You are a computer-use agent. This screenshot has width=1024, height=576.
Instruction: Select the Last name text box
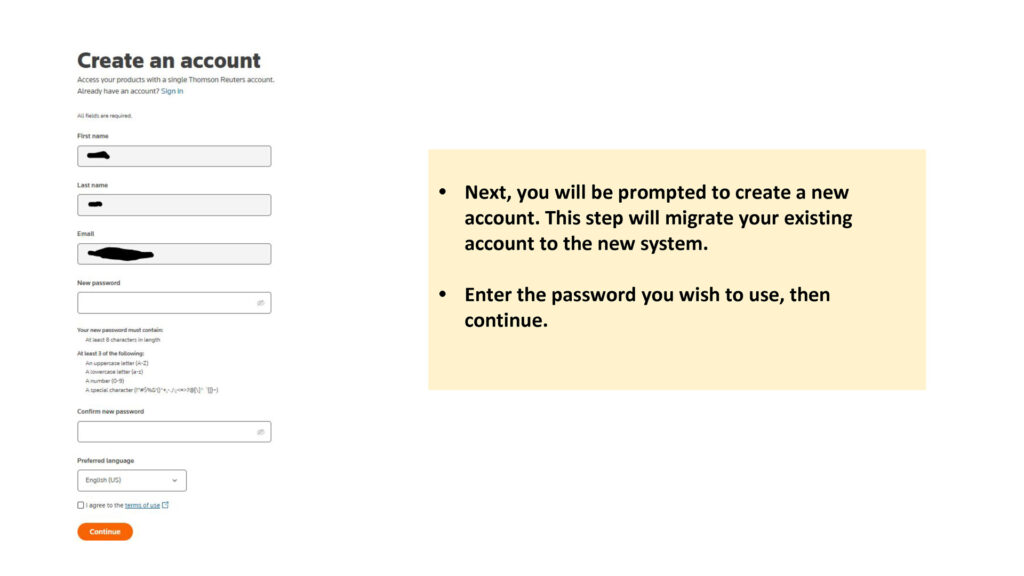click(174, 205)
